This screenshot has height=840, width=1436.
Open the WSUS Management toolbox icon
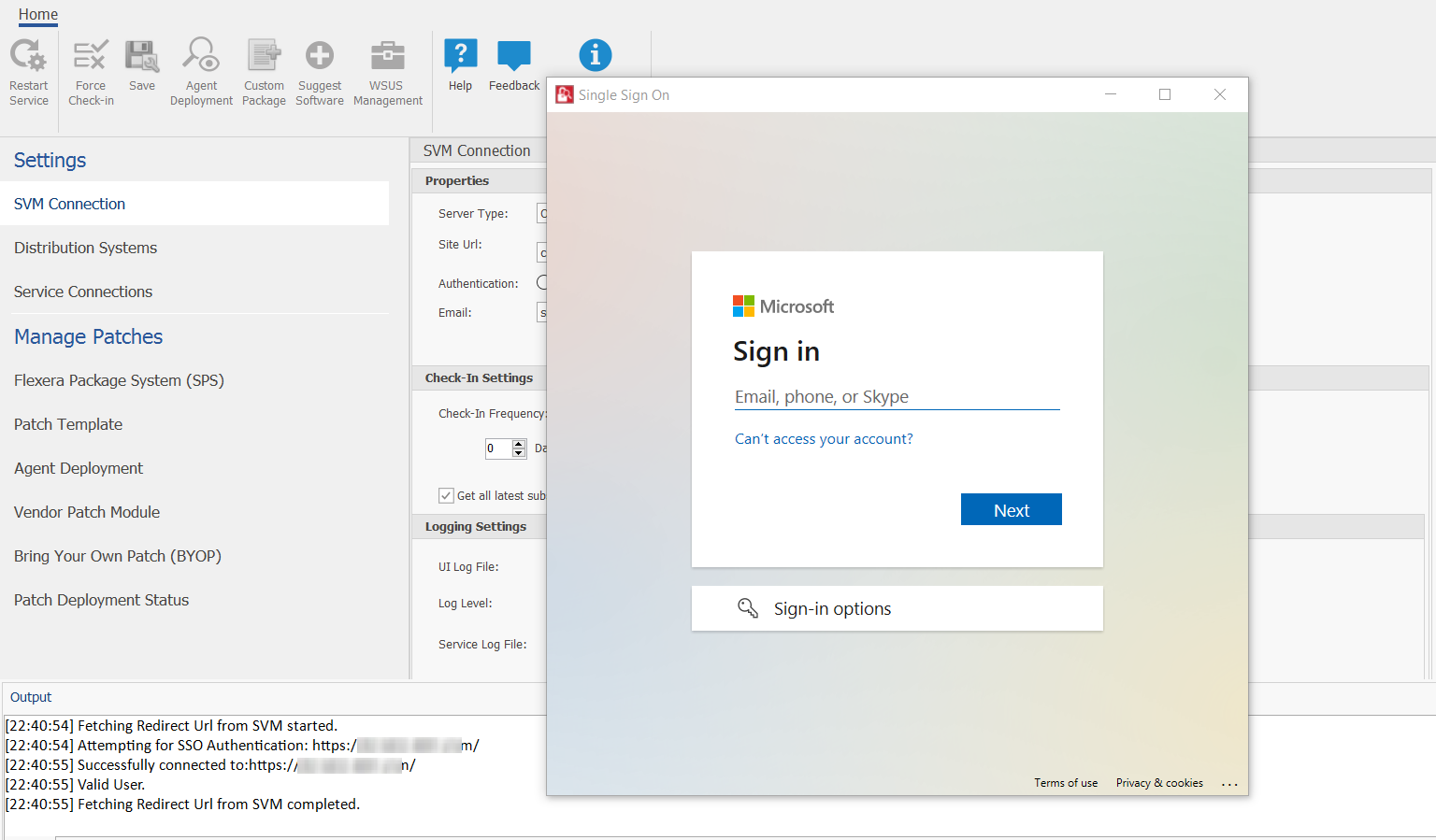tap(387, 56)
